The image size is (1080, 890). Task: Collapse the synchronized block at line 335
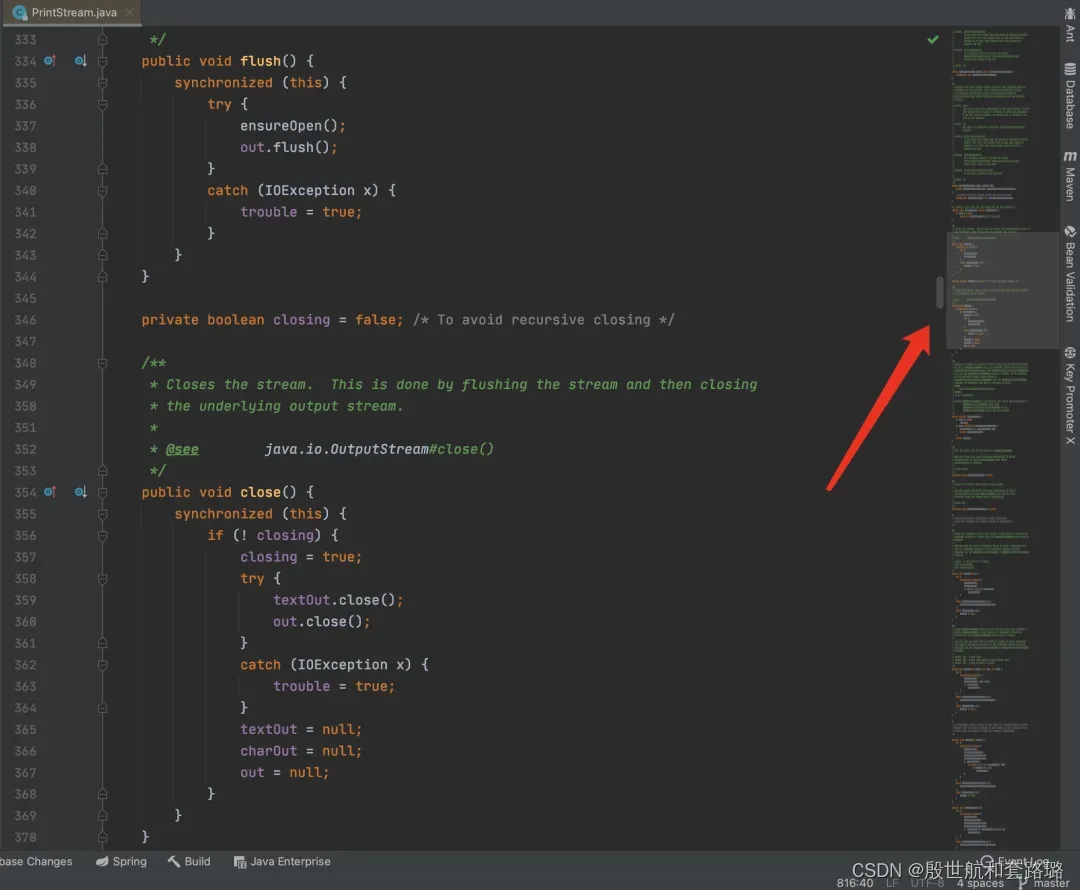click(x=103, y=83)
